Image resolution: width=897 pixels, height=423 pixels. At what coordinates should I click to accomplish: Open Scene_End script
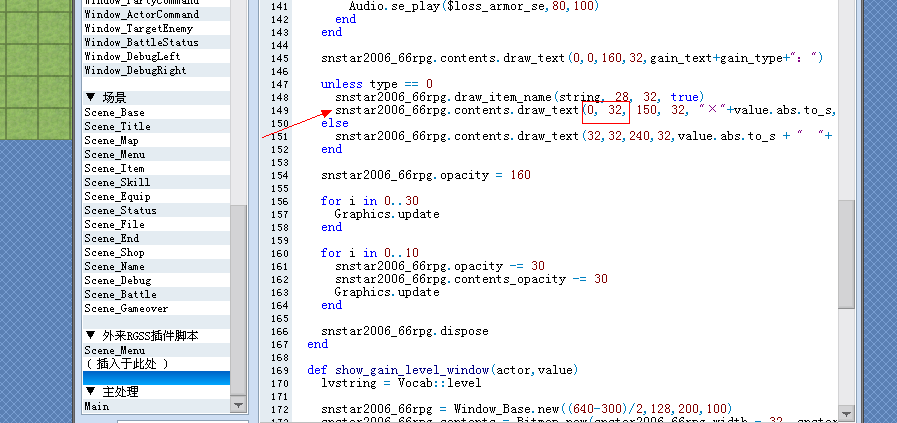pos(156,238)
